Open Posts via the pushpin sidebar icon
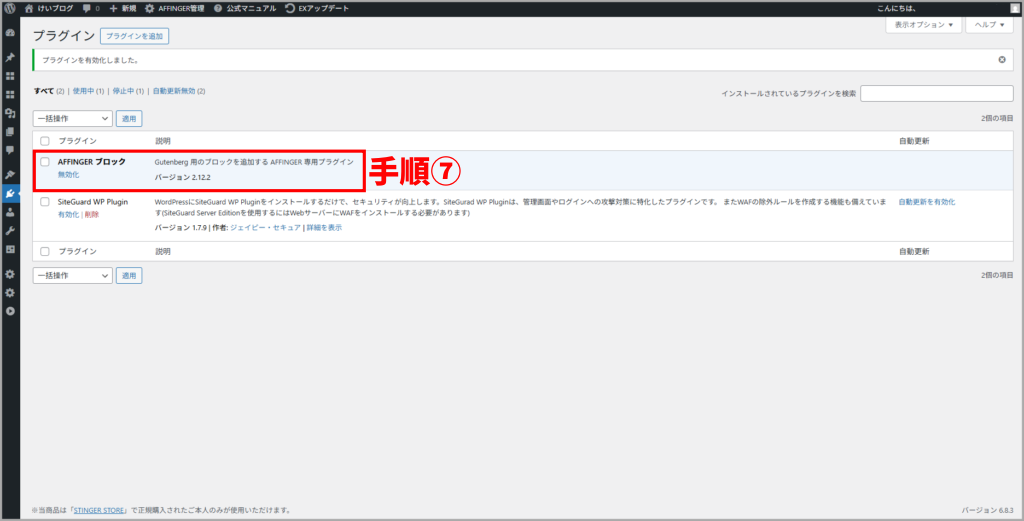This screenshot has height=521, width=1024. pos(10,57)
